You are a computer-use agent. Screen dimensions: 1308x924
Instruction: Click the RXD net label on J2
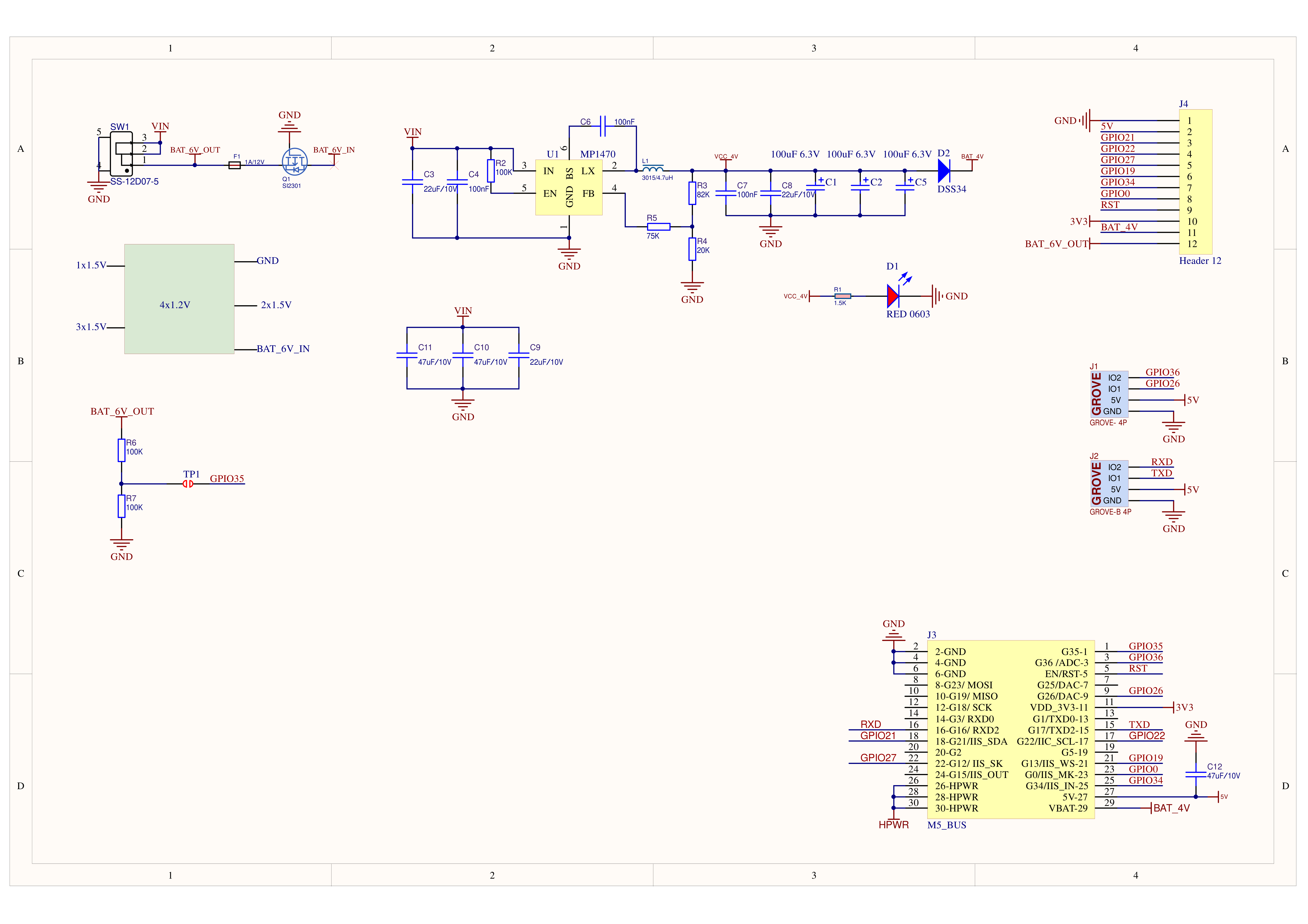[x=1161, y=462]
